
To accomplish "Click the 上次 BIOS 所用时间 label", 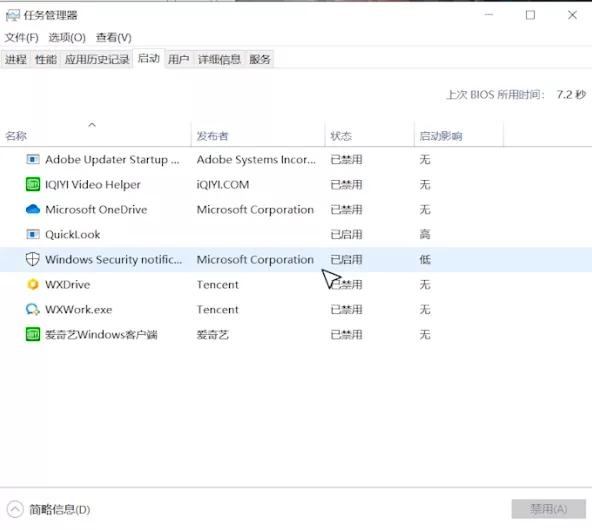I will coord(495,94).
